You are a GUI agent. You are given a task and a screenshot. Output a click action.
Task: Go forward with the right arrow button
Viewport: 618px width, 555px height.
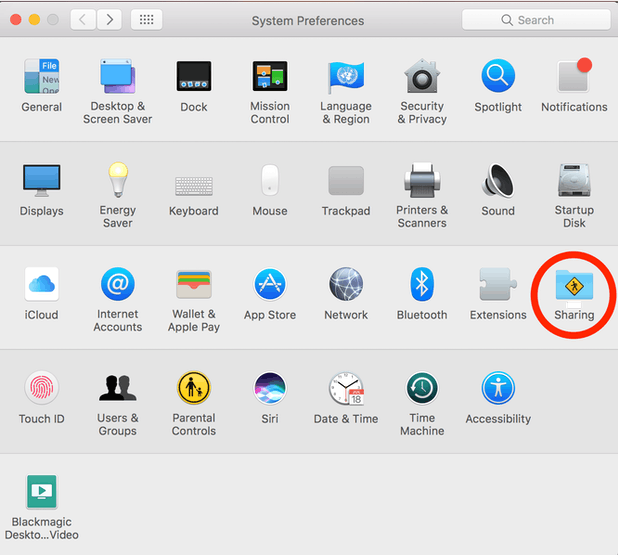[109, 19]
